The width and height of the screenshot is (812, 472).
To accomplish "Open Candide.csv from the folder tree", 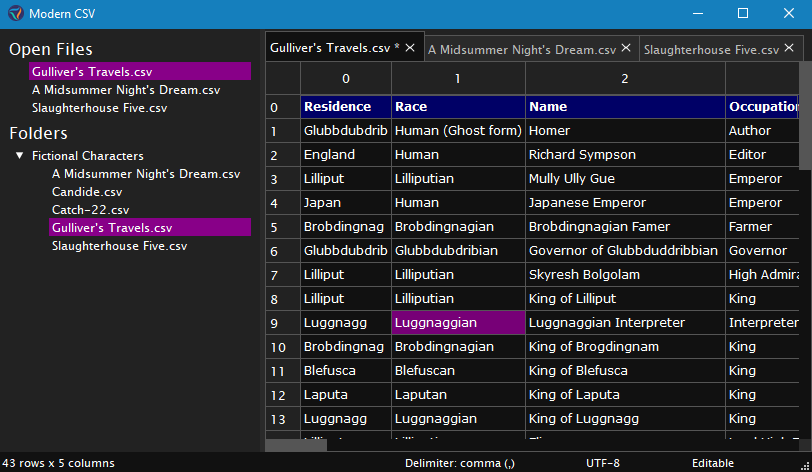I will (87, 192).
